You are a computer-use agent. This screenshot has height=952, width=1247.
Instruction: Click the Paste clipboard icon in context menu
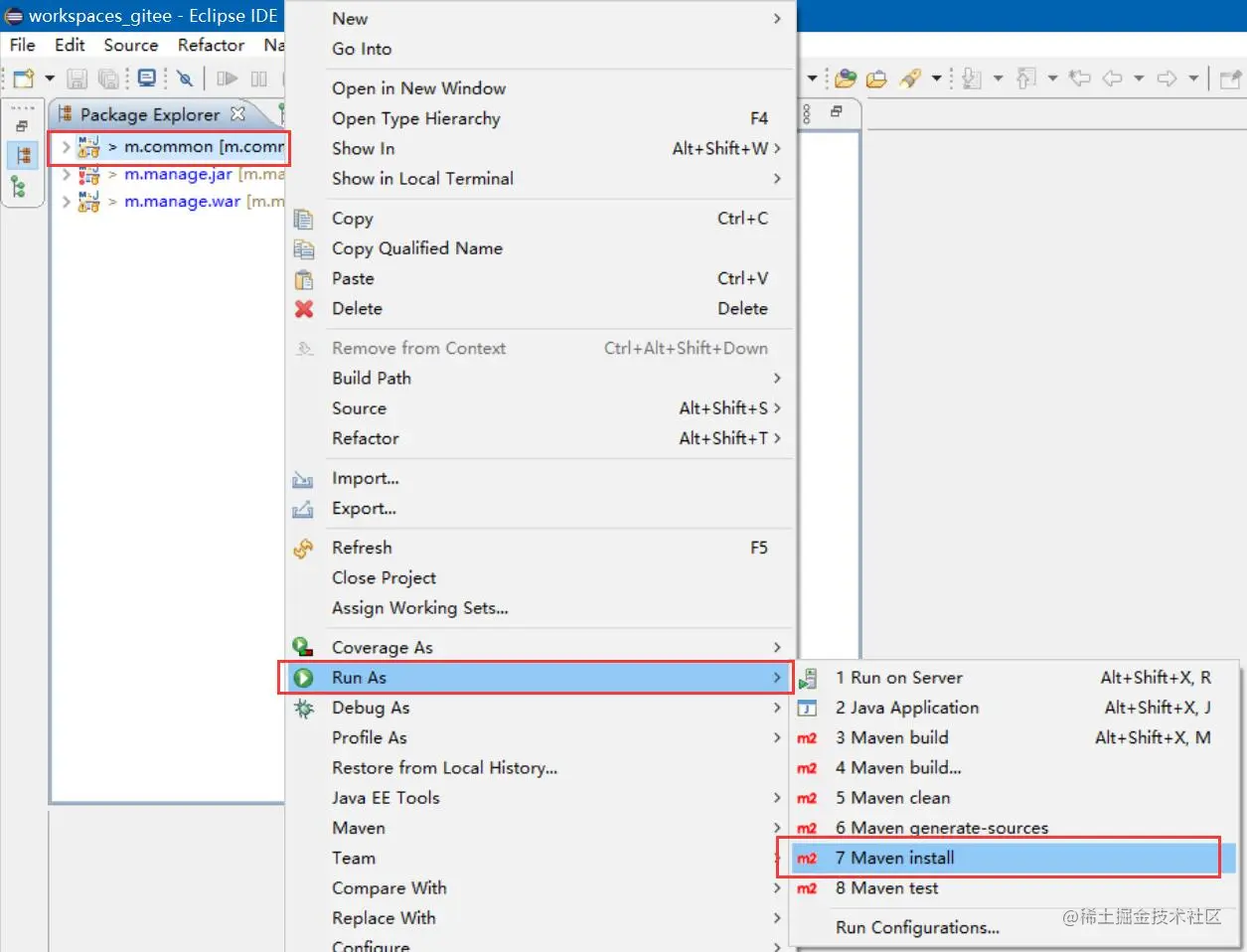(x=304, y=279)
